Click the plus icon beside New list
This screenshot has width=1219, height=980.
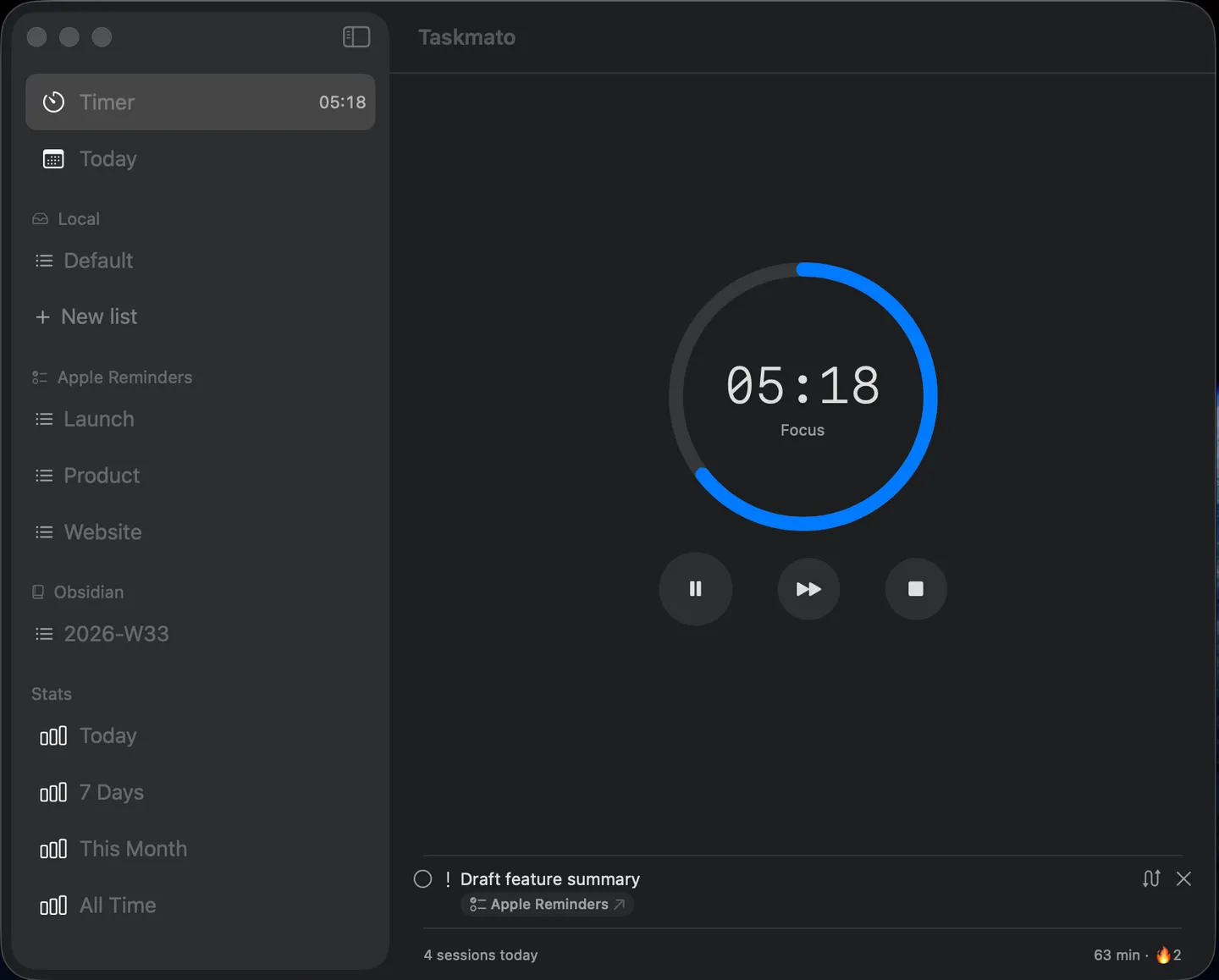click(x=42, y=317)
